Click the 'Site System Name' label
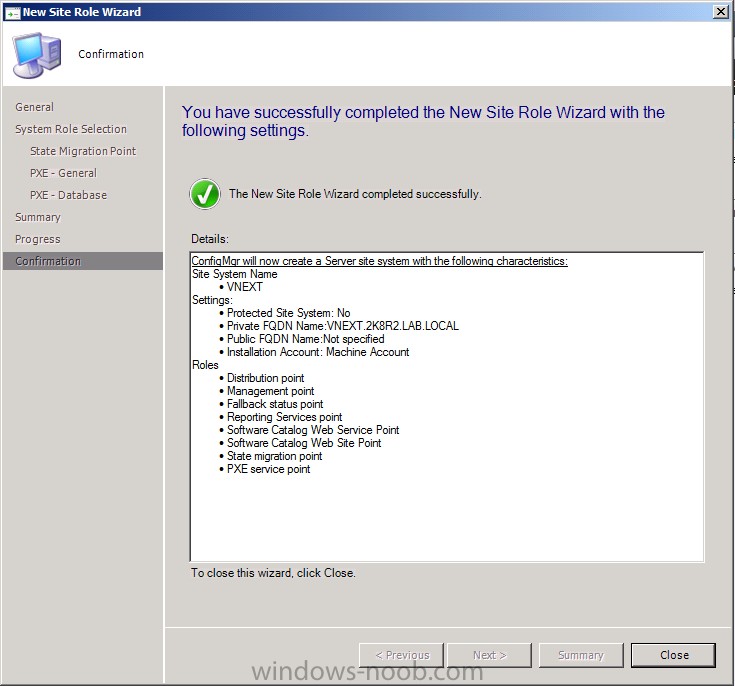Image resolution: width=735 pixels, height=686 pixels. (234, 274)
